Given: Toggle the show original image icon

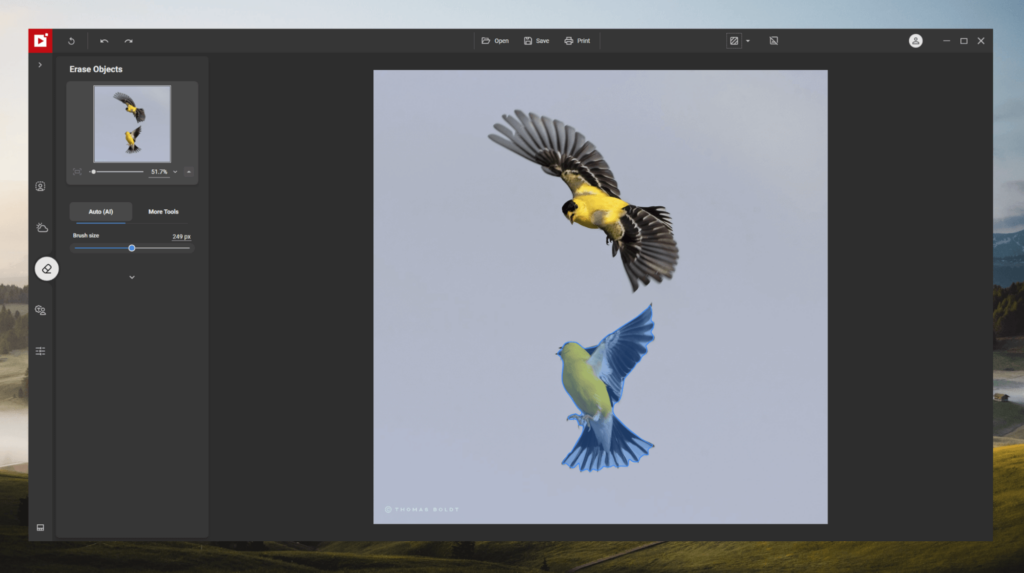Looking at the screenshot, I should [773, 41].
